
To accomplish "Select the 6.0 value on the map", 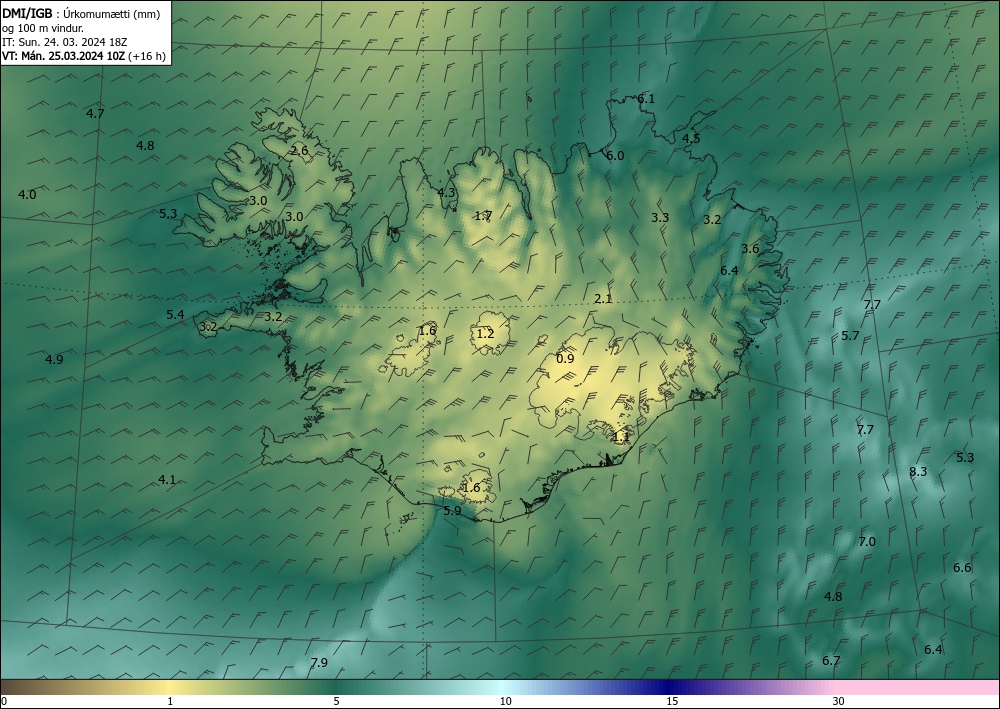I will click(615, 156).
